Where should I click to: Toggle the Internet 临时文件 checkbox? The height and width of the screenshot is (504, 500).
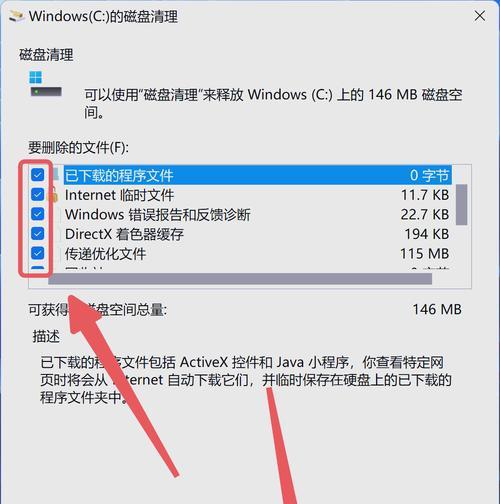38,194
